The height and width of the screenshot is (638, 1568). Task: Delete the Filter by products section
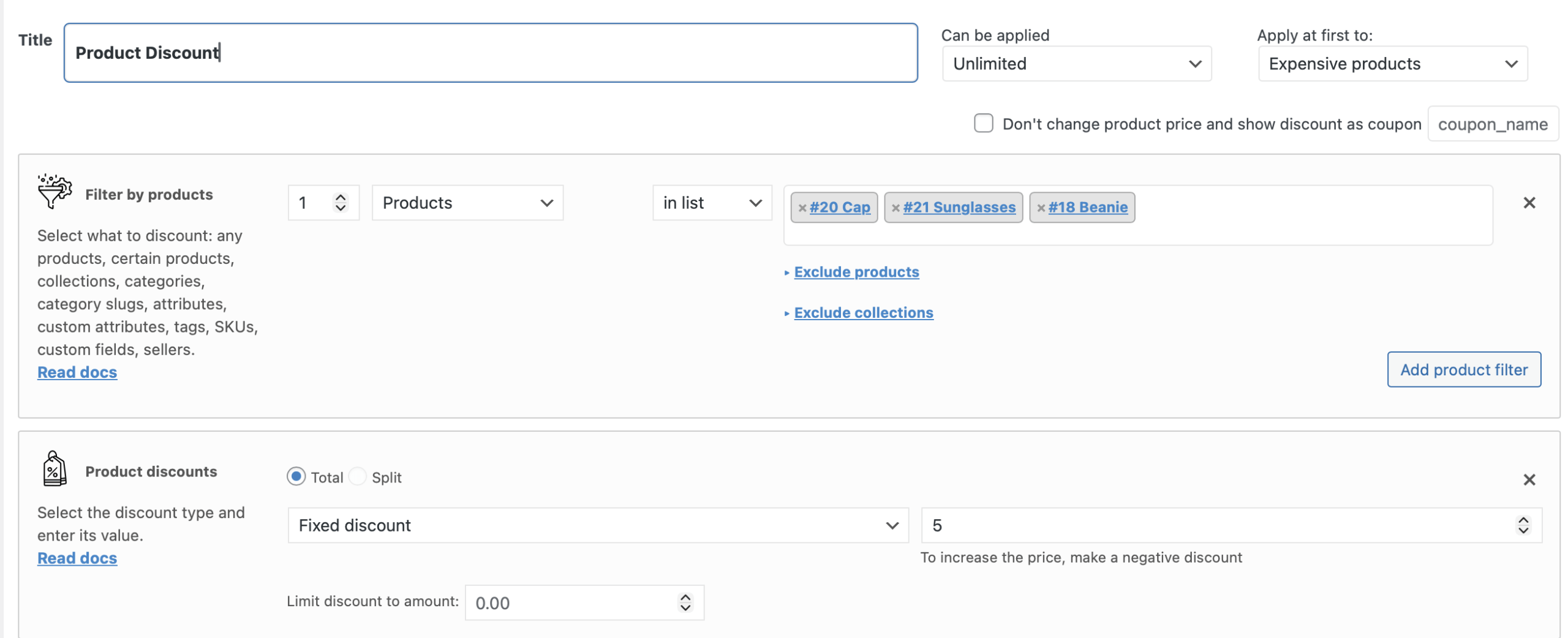tap(1529, 203)
